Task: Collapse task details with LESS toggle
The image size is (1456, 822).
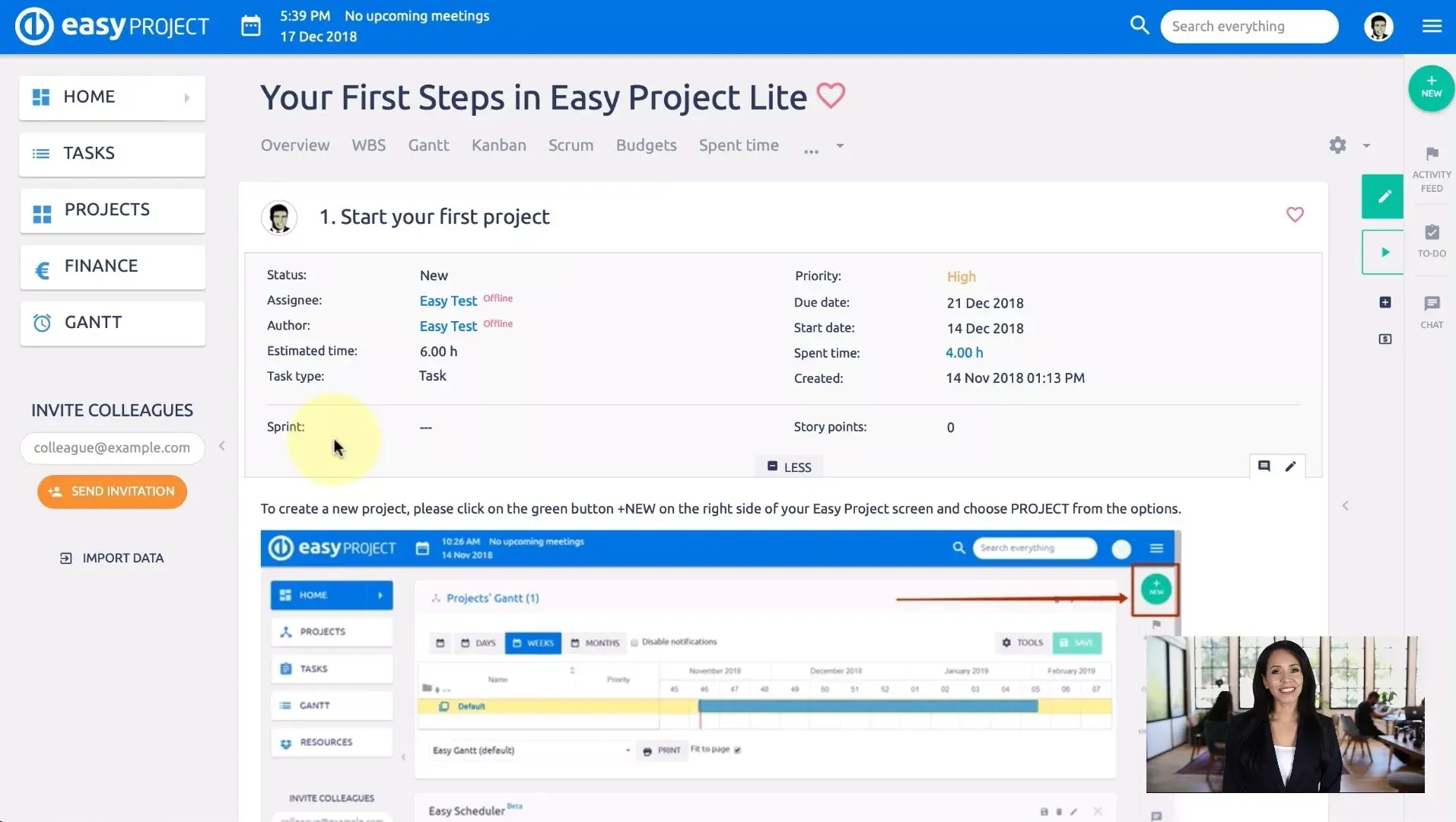Action: (789, 467)
